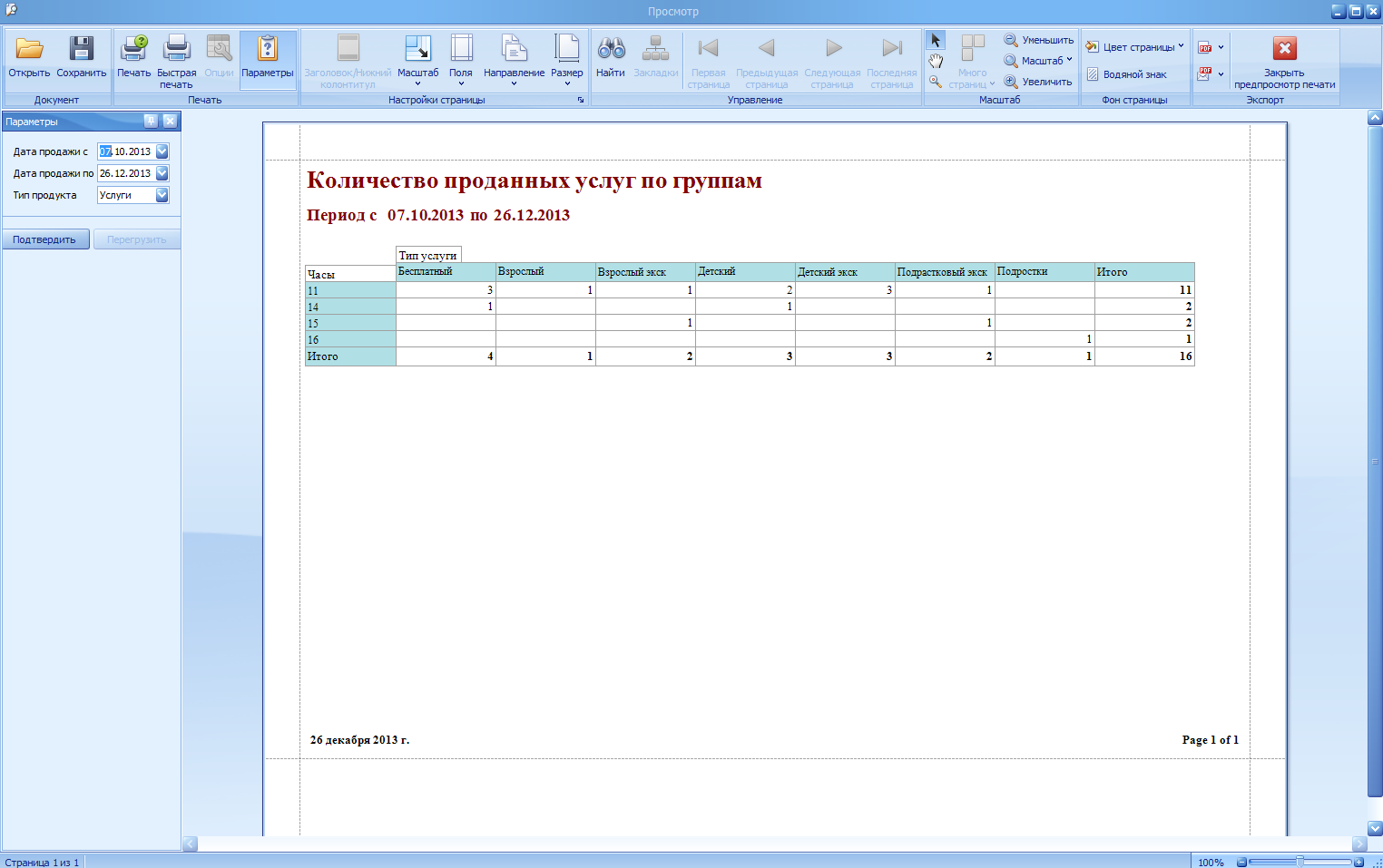The image size is (1383, 868).
Task: Select the magnifier zoom tool
Action: [936, 82]
